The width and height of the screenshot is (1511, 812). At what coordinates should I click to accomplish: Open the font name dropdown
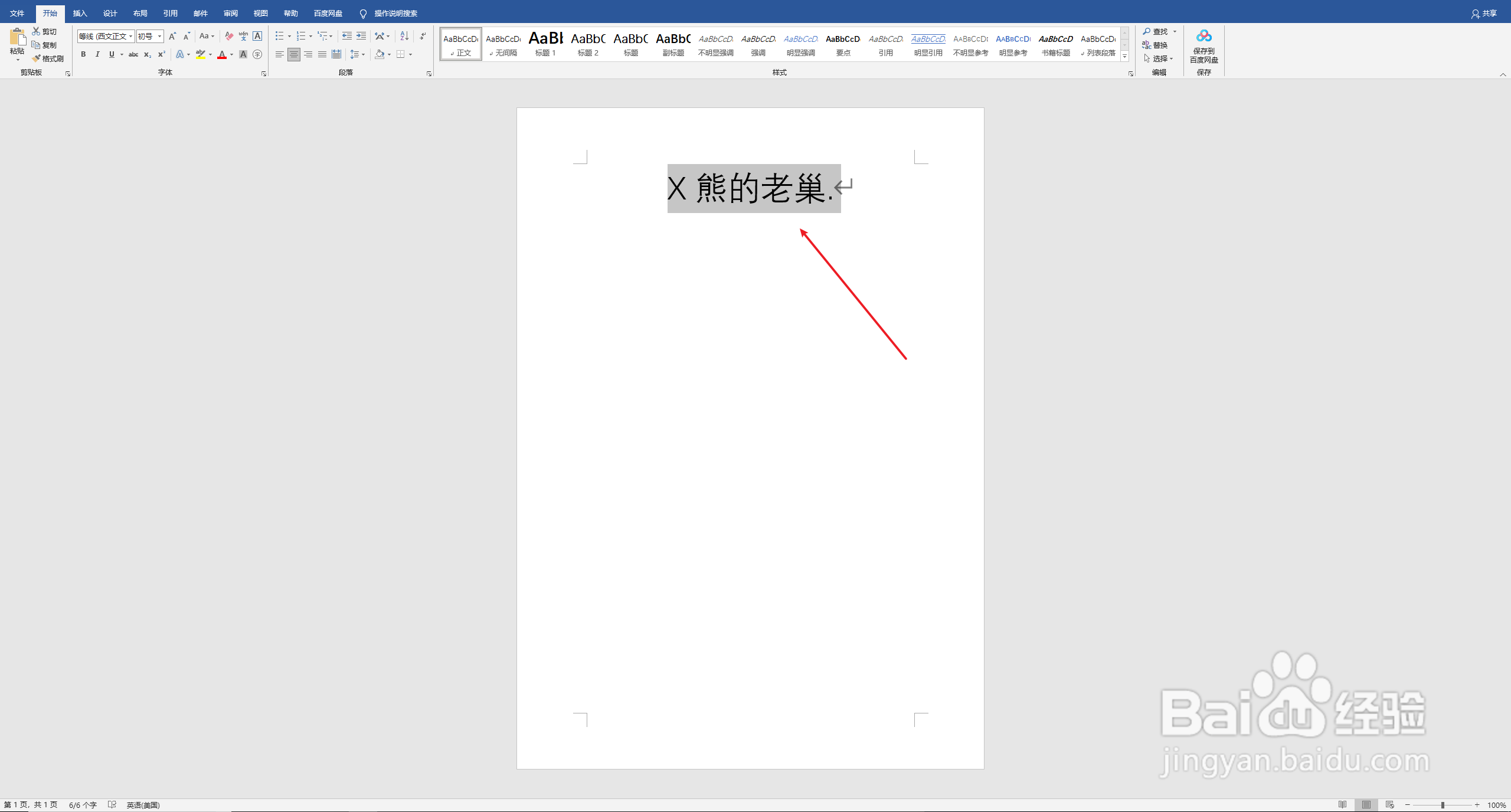pyautogui.click(x=130, y=36)
